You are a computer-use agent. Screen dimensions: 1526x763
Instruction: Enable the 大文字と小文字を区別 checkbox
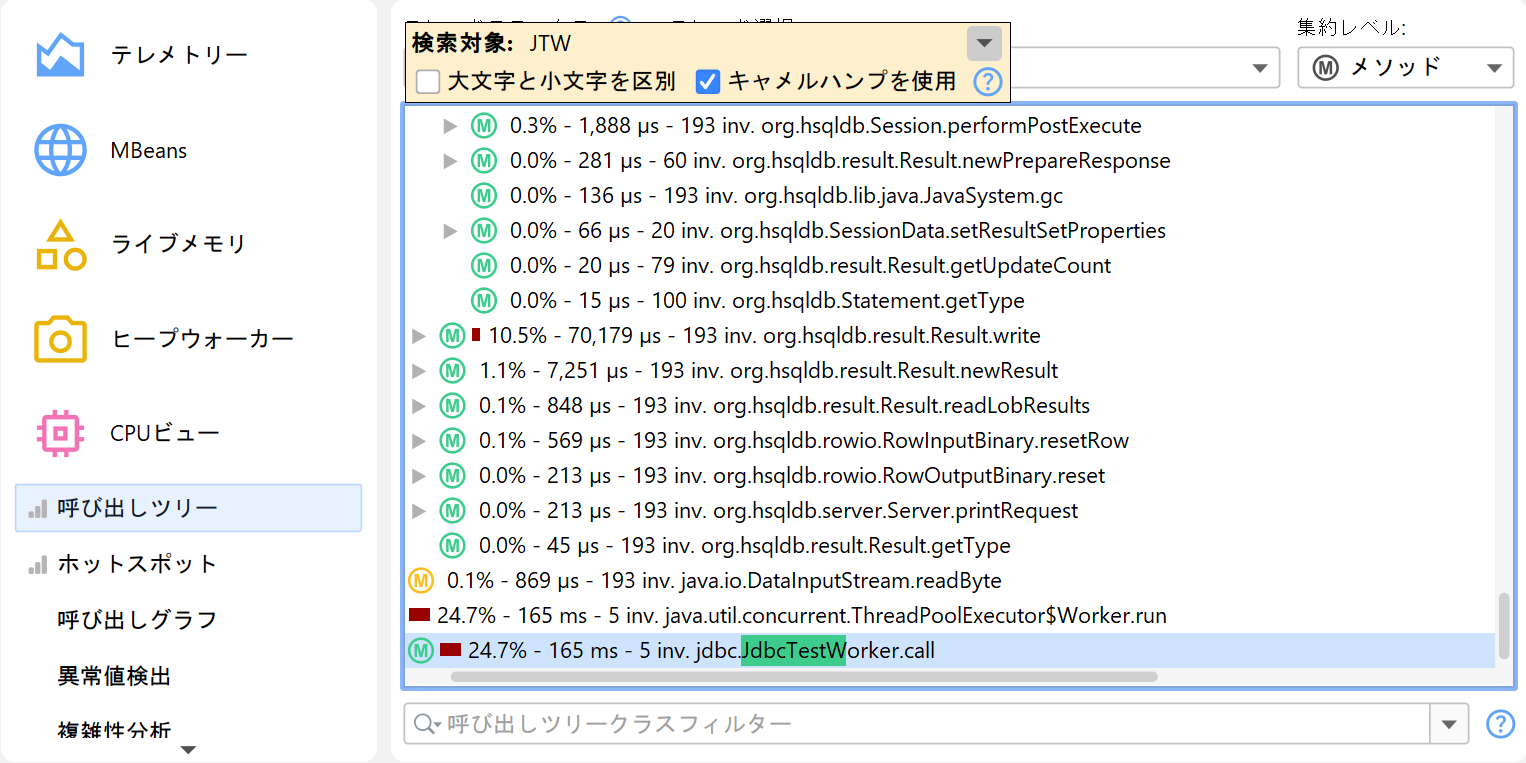[x=428, y=82]
